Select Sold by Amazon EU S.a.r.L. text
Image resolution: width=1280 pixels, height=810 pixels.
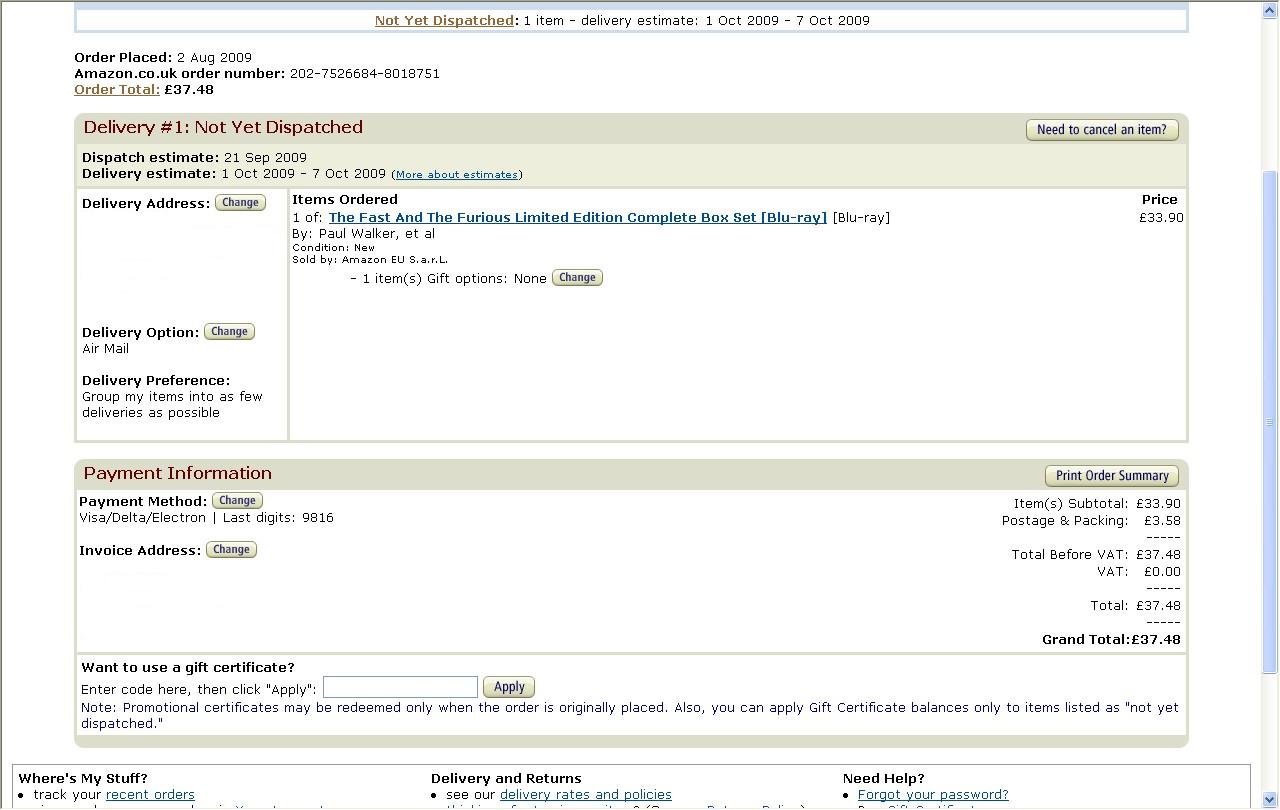click(x=370, y=259)
